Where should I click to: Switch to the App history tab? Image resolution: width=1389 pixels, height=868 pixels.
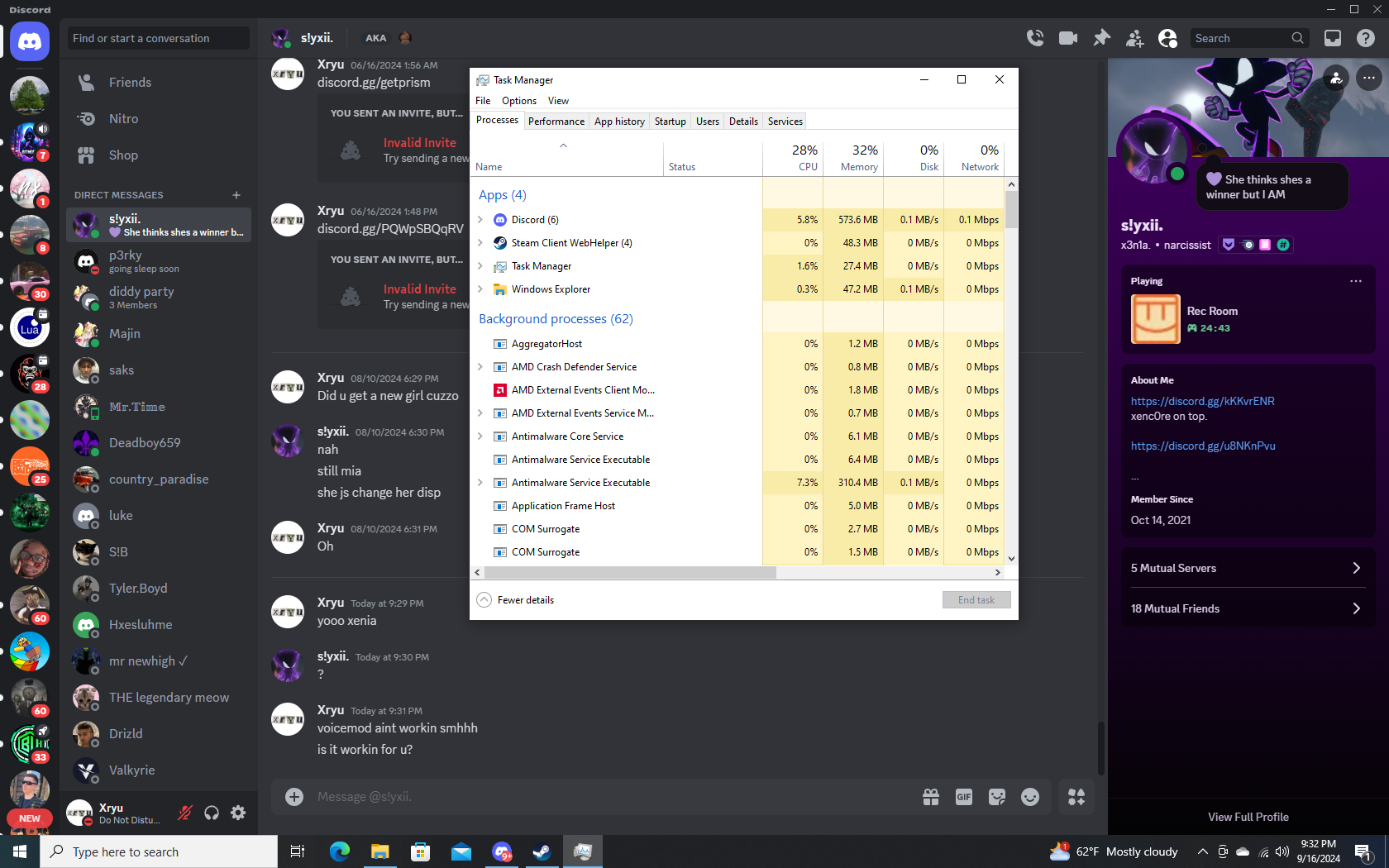(619, 122)
